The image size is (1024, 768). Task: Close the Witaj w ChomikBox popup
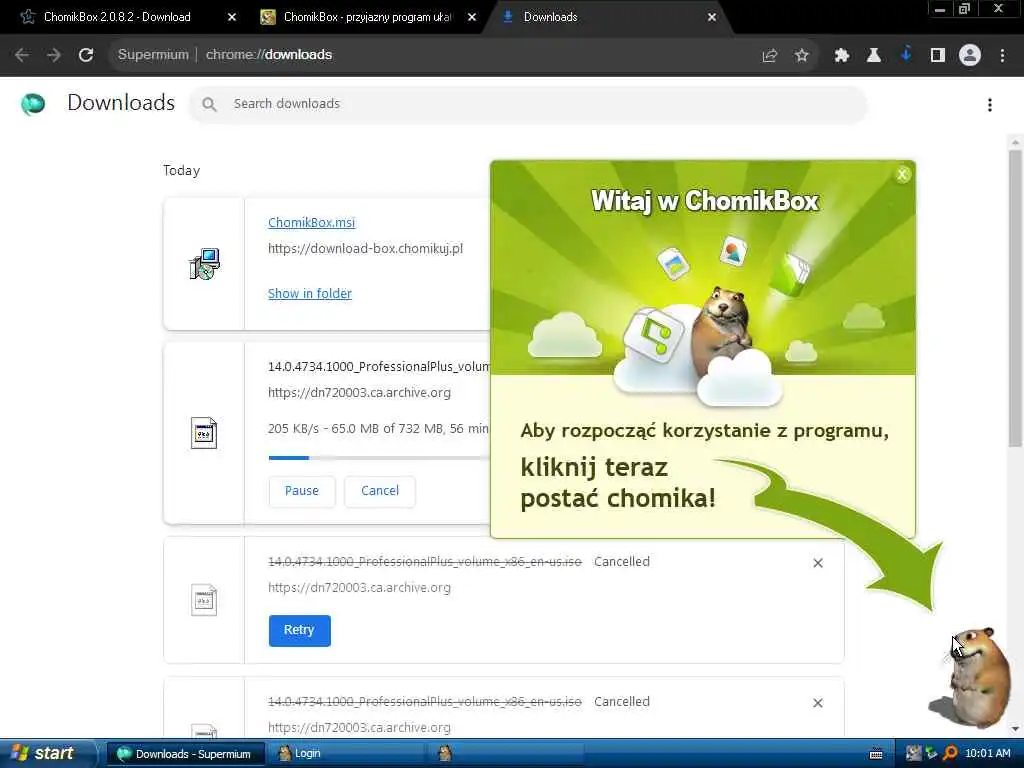pyautogui.click(x=902, y=174)
